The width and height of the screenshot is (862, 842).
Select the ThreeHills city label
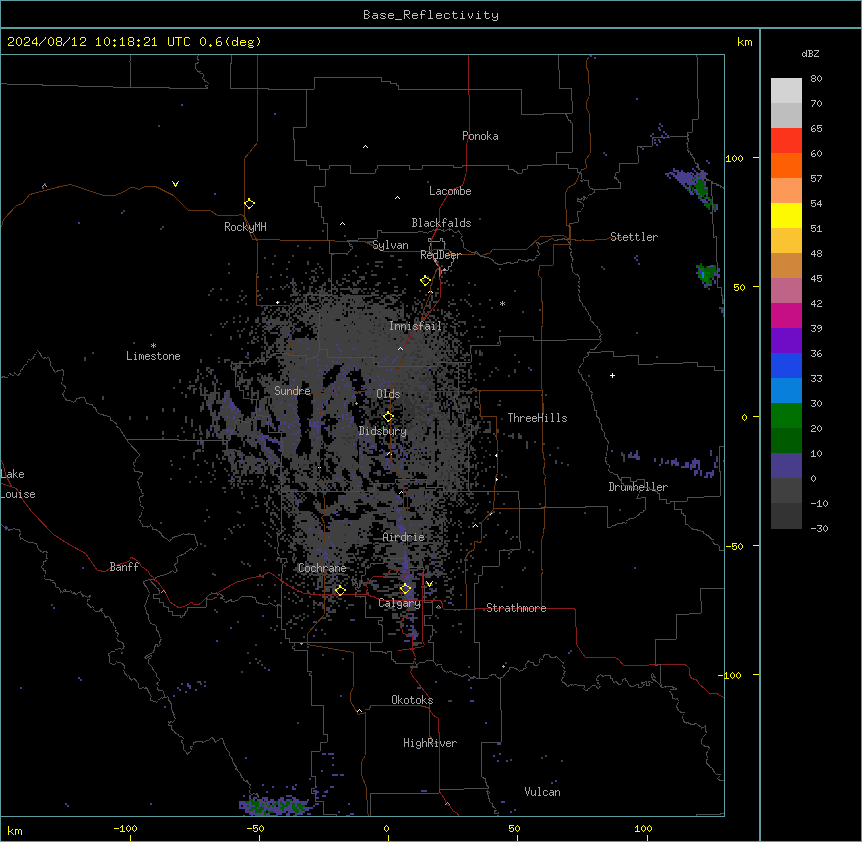(x=537, y=418)
